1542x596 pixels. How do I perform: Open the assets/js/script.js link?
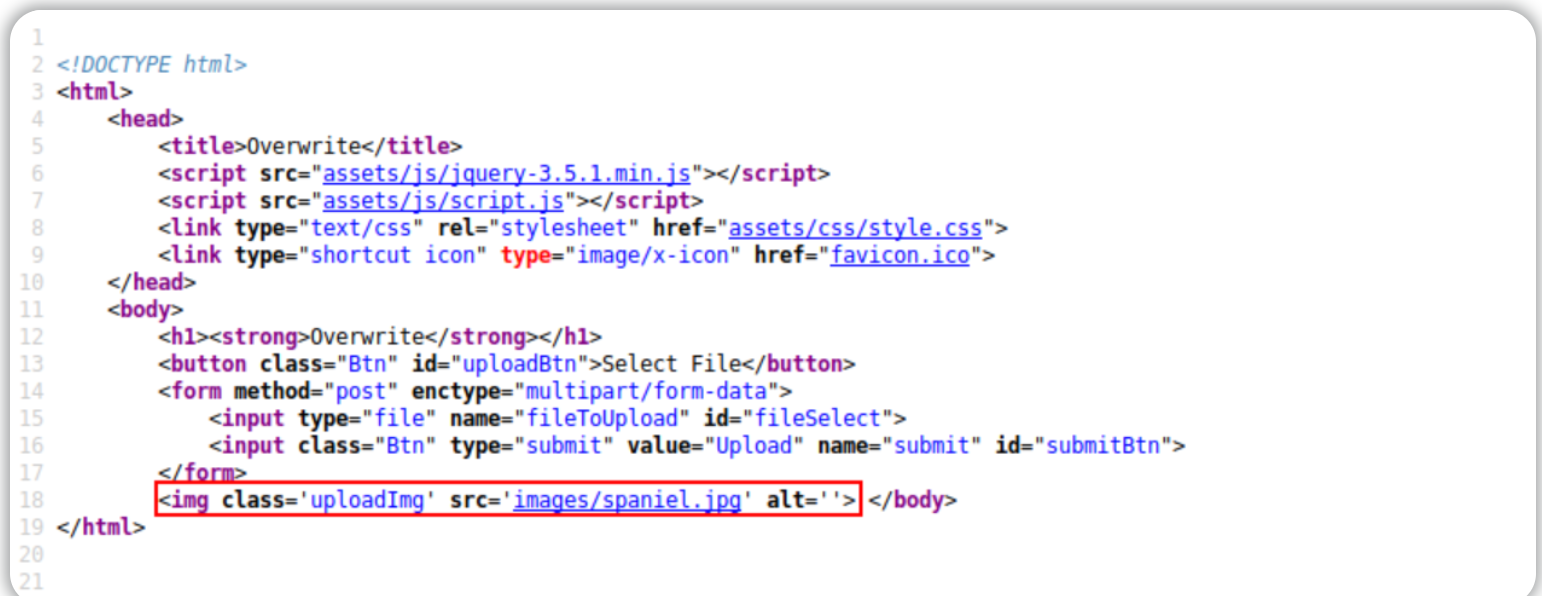[443, 201]
